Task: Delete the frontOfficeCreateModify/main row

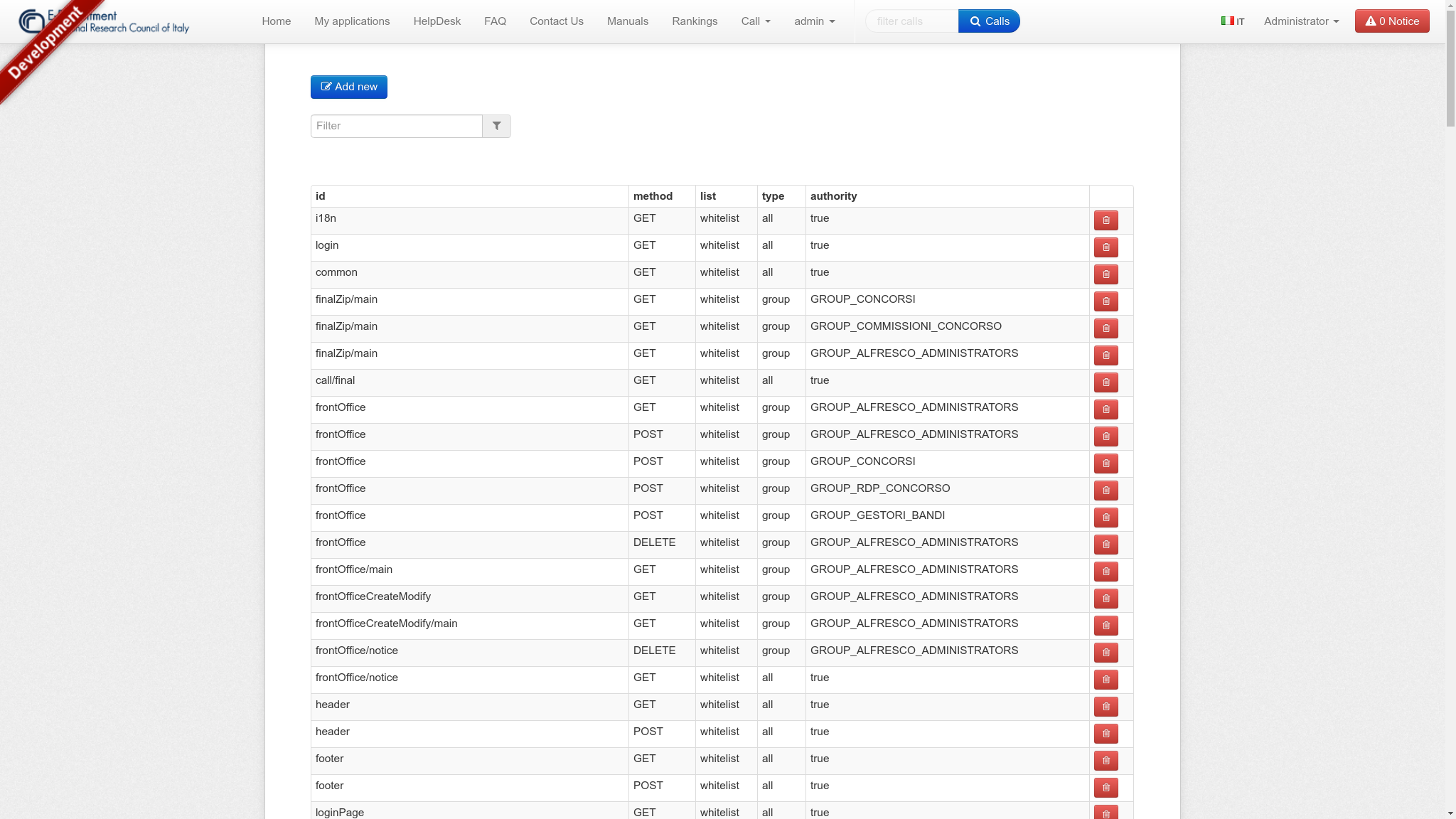Action: click(x=1106, y=626)
